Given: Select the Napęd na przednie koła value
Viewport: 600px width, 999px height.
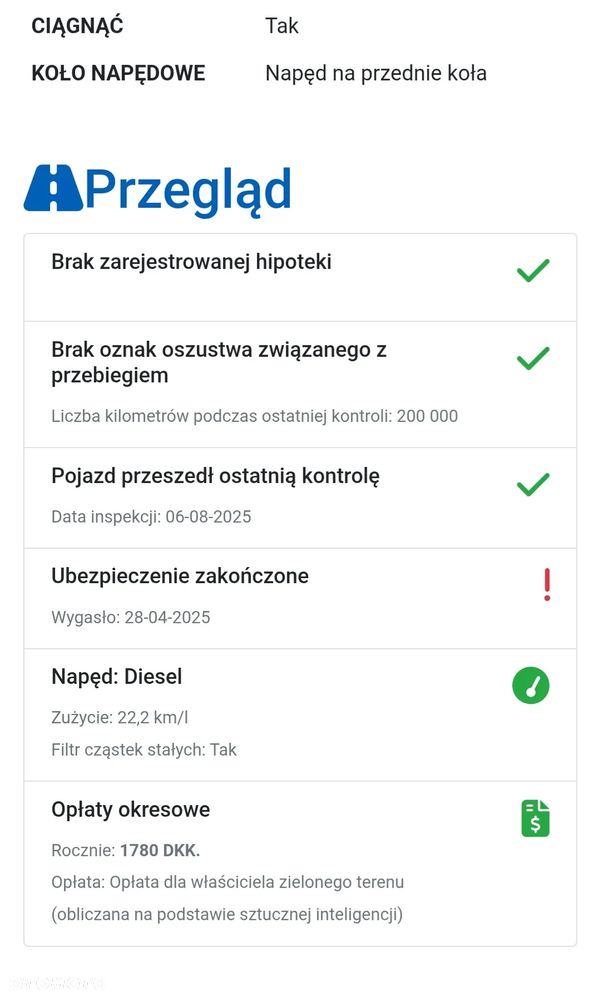Looking at the screenshot, I should click(x=376, y=73).
